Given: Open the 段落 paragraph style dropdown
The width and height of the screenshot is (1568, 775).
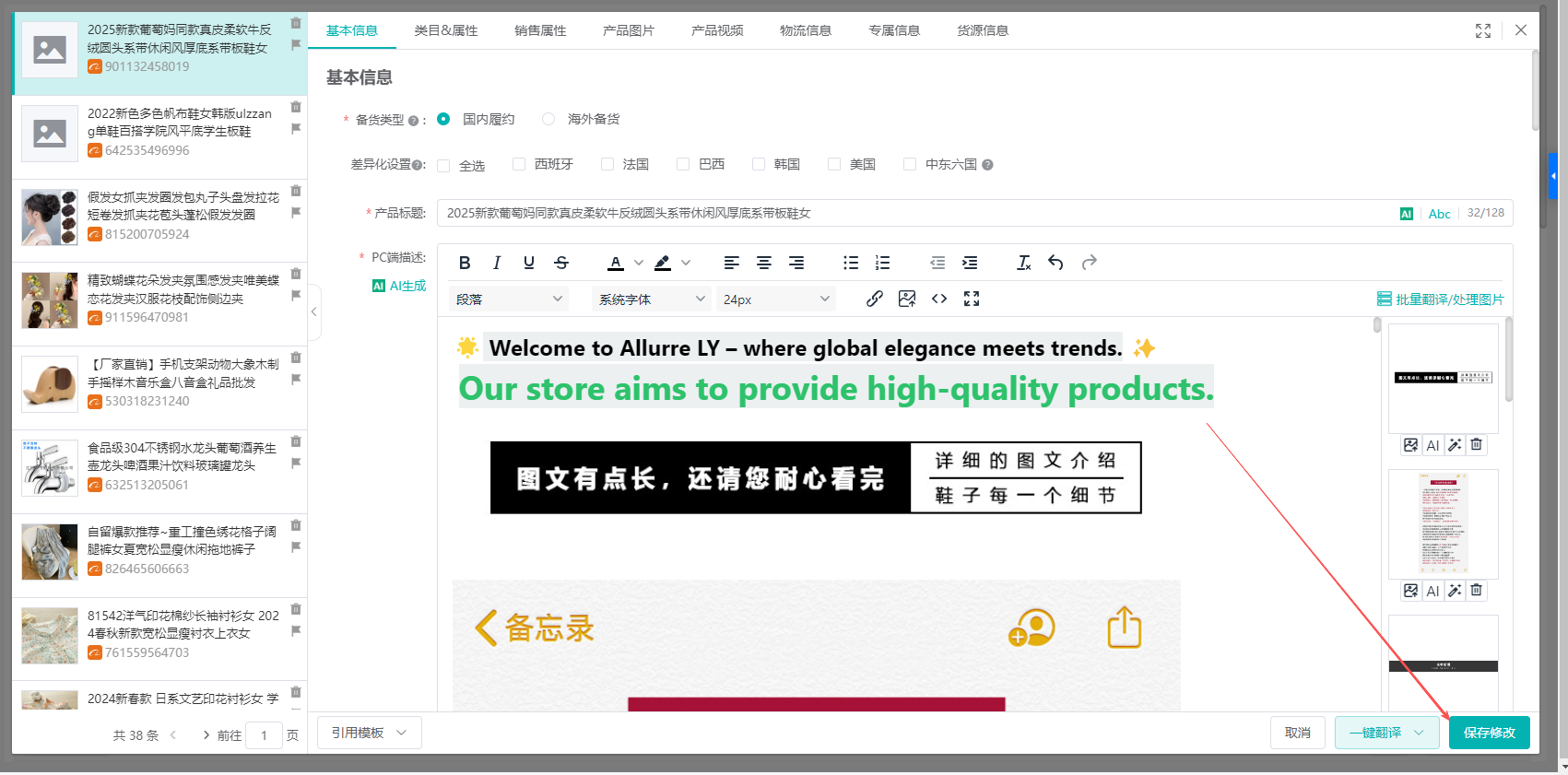Looking at the screenshot, I should 509,299.
